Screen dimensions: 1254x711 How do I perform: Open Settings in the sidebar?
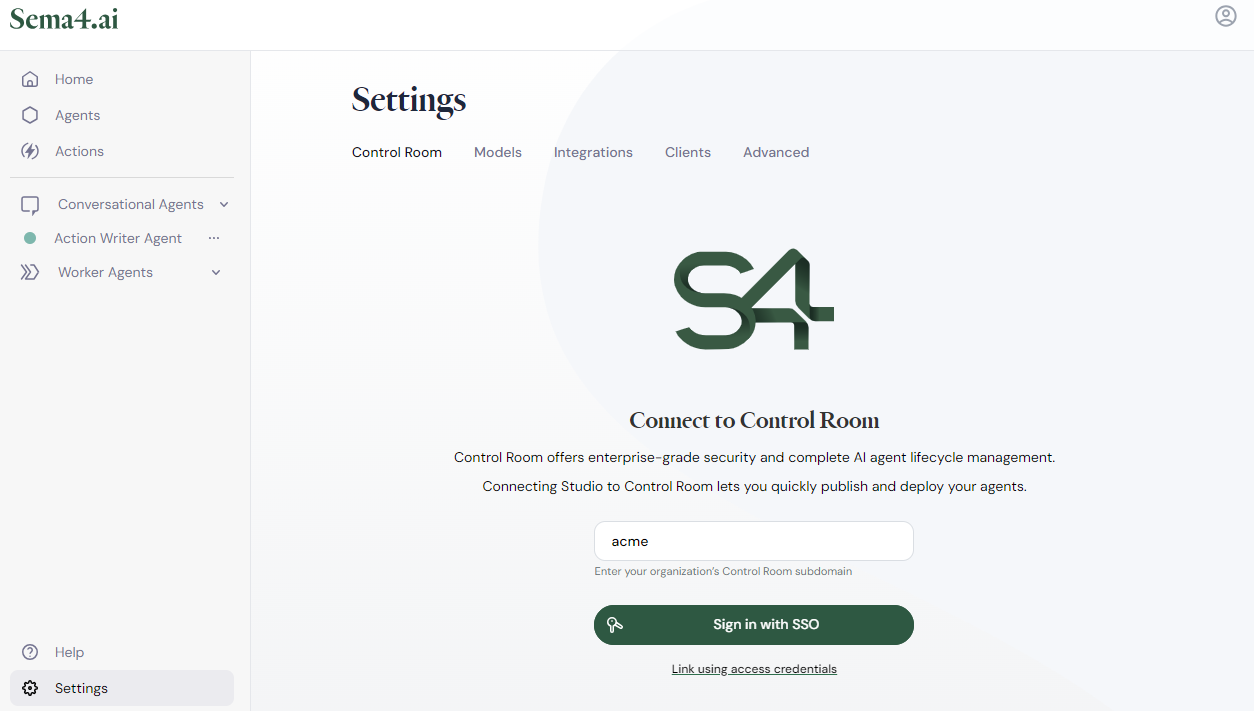pyautogui.click(x=122, y=688)
